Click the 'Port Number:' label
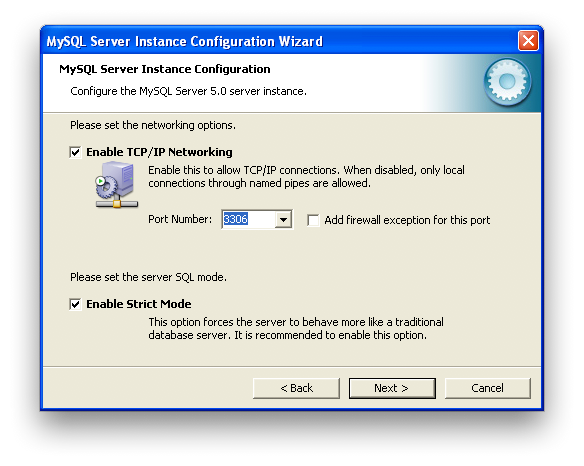Viewport: 584px width, 466px height. [x=180, y=219]
